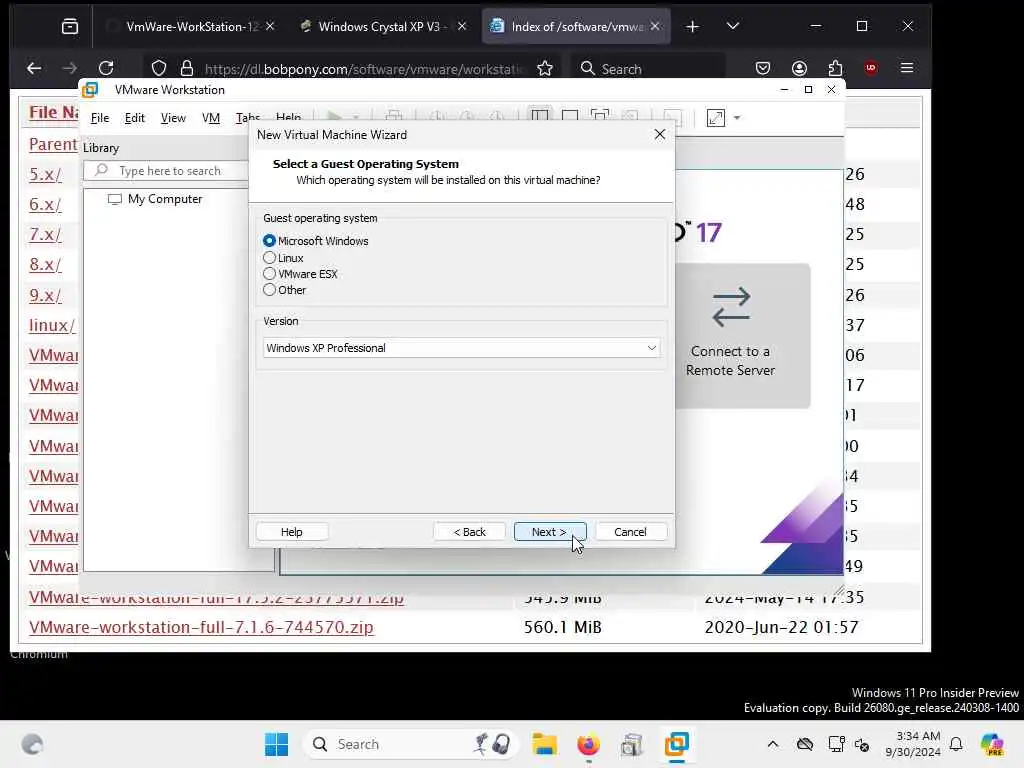The height and width of the screenshot is (768, 1024).
Task: Open the Firefox extensions puzzle icon
Action: (x=835, y=68)
